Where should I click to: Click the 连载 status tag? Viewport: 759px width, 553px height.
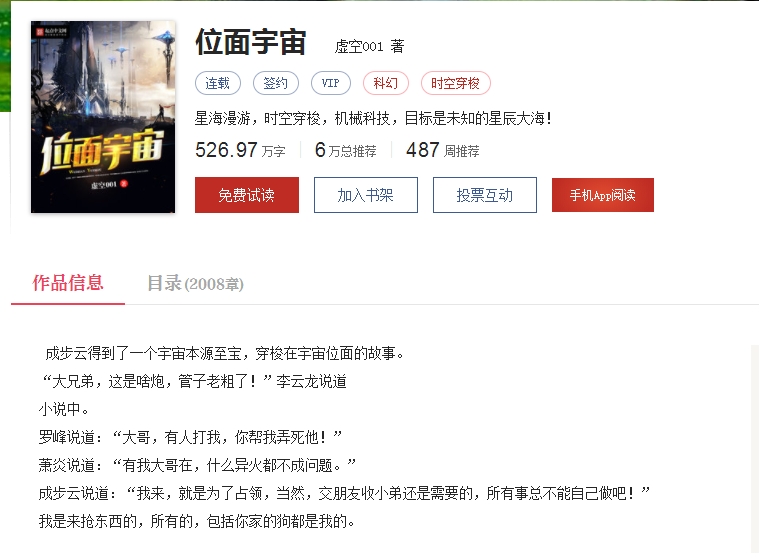coord(218,83)
